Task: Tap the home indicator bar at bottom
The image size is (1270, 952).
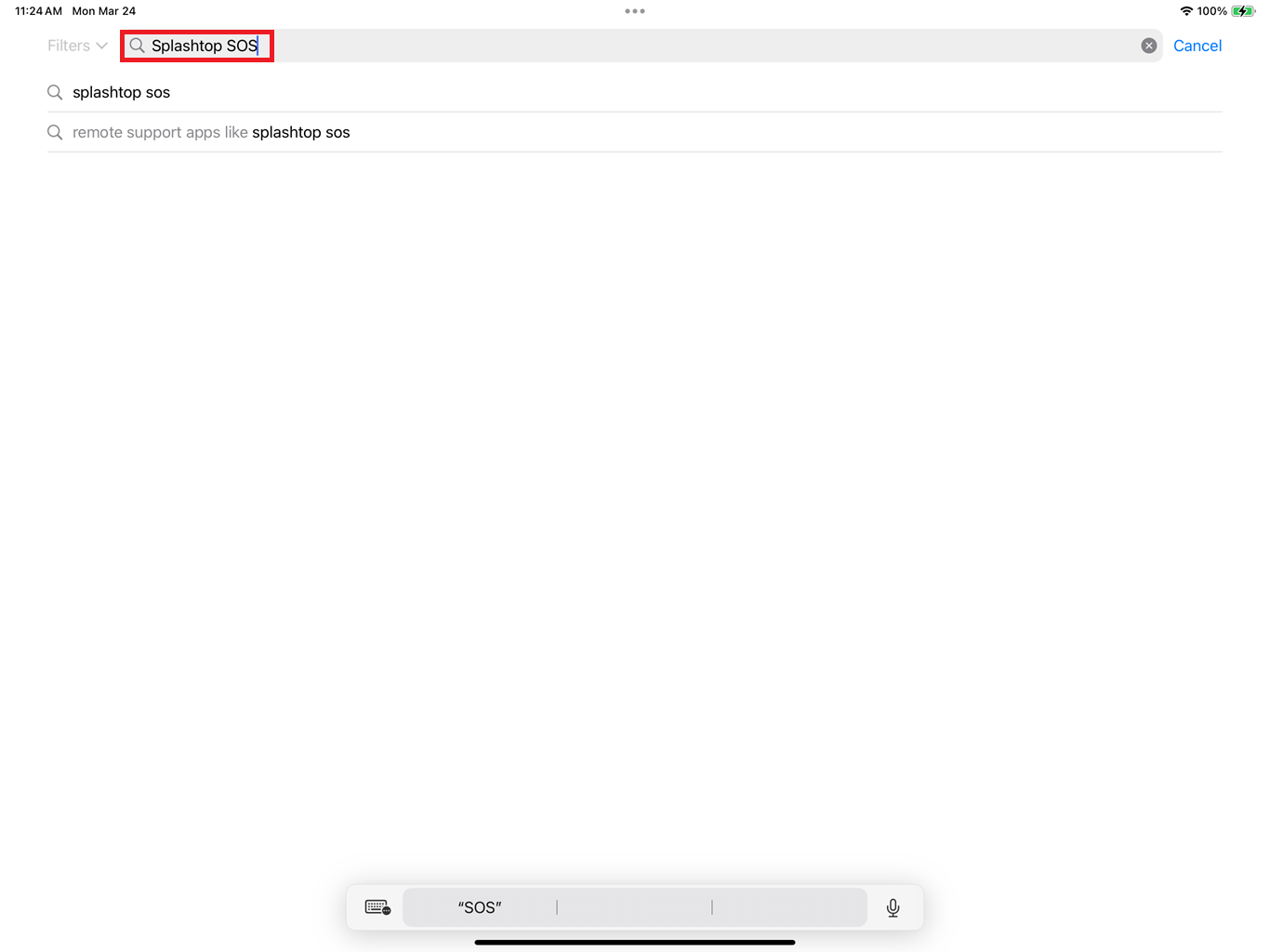Action: (635, 942)
